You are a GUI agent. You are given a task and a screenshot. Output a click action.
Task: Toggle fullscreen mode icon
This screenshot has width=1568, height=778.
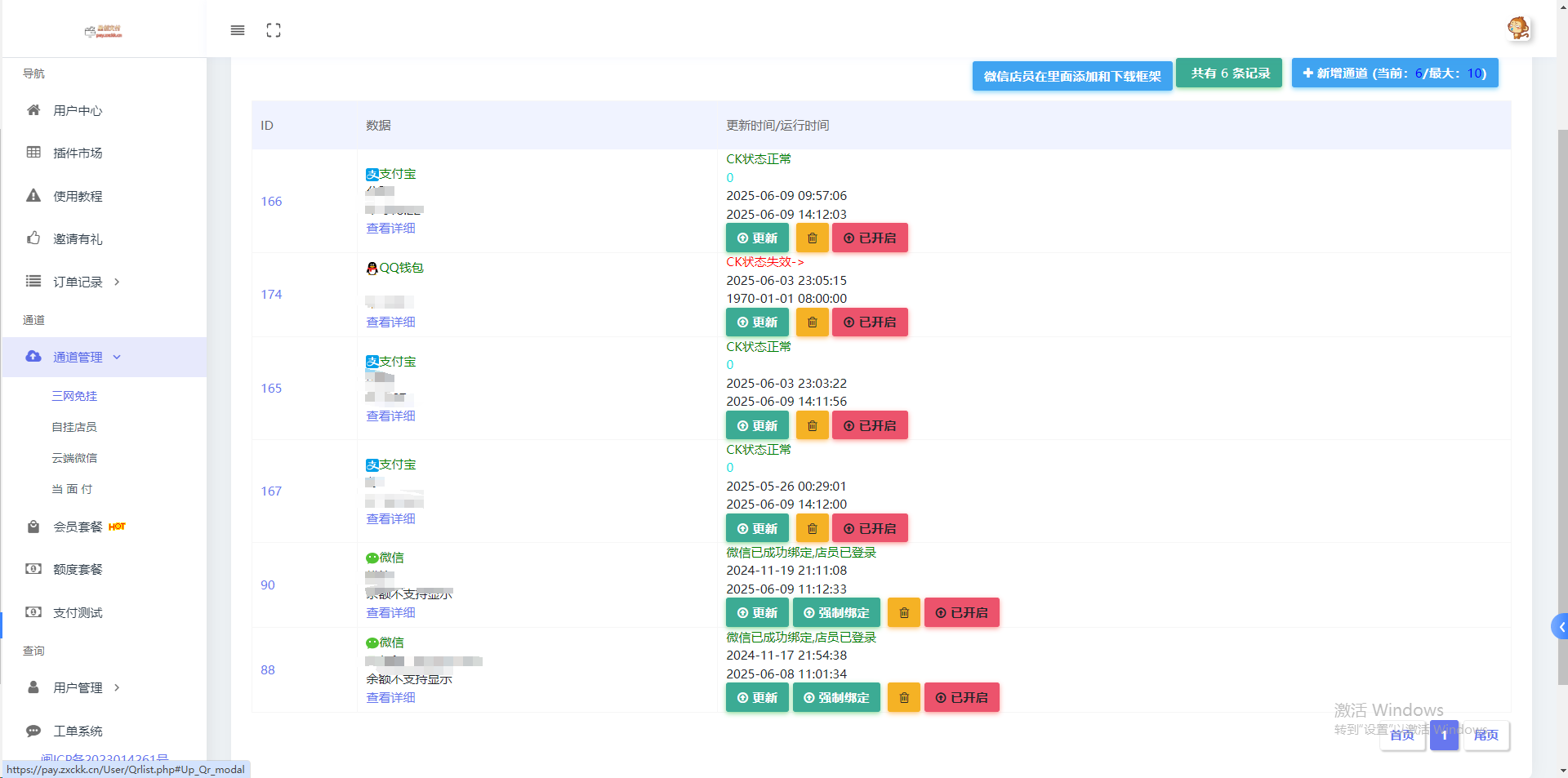click(x=274, y=30)
